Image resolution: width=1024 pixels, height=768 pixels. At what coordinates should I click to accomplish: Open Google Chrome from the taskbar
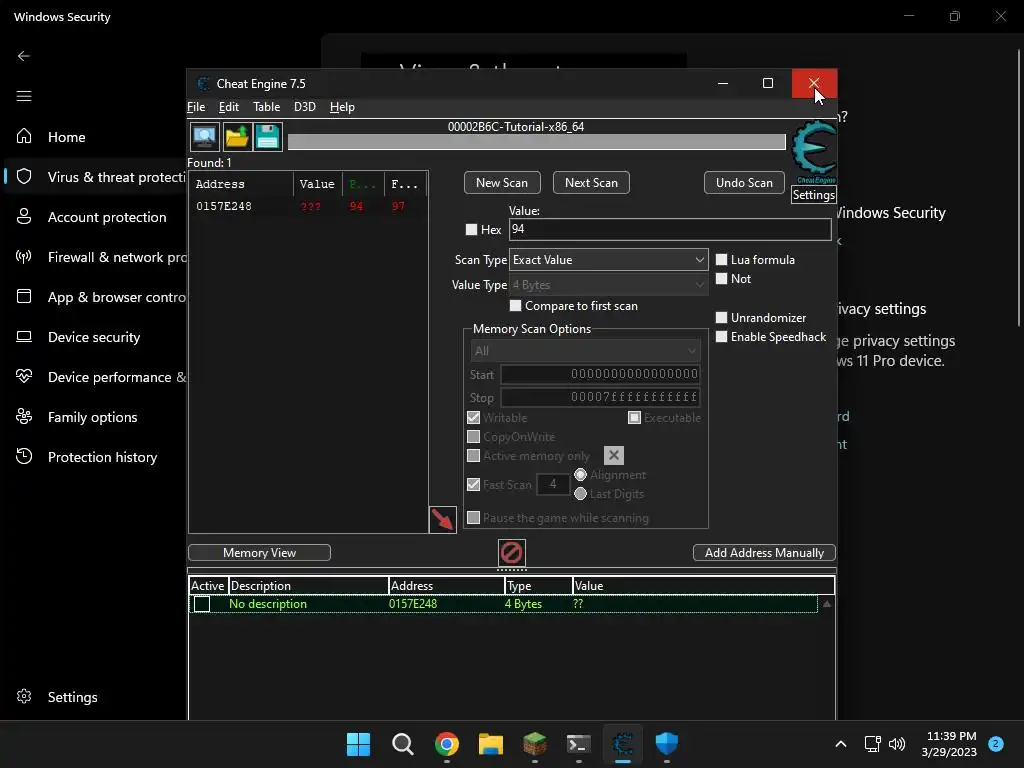pyautogui.click(x=447, y=744)
